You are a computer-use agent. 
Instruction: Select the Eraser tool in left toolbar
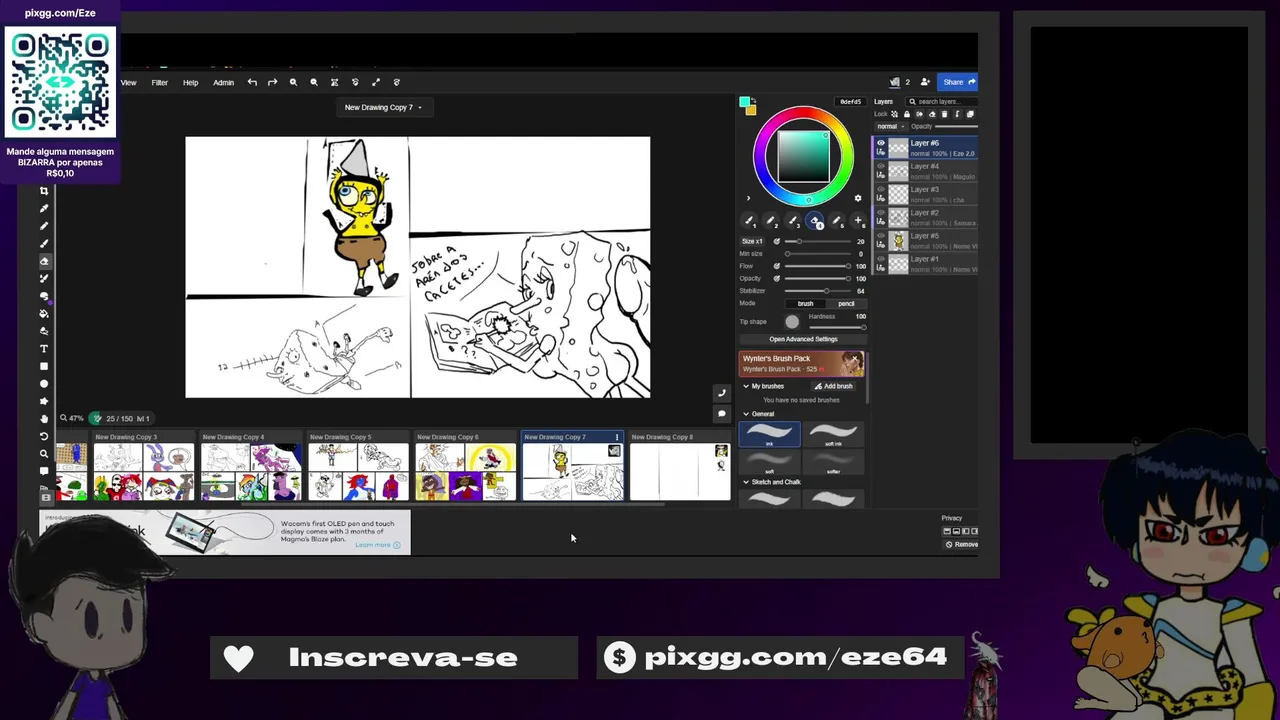tap(44, 261)
